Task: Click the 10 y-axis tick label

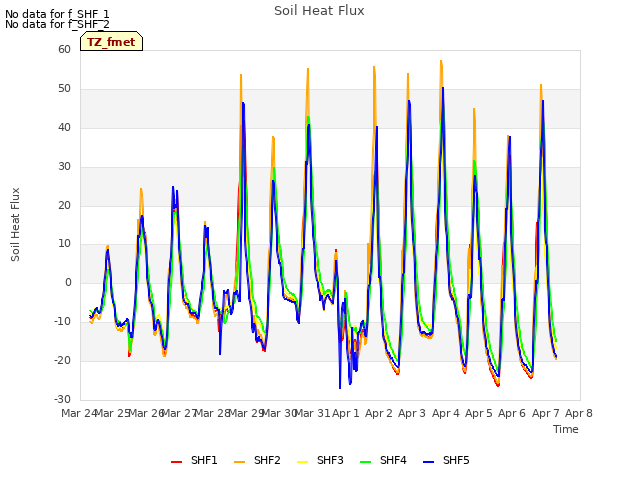Action: [64, 244]
